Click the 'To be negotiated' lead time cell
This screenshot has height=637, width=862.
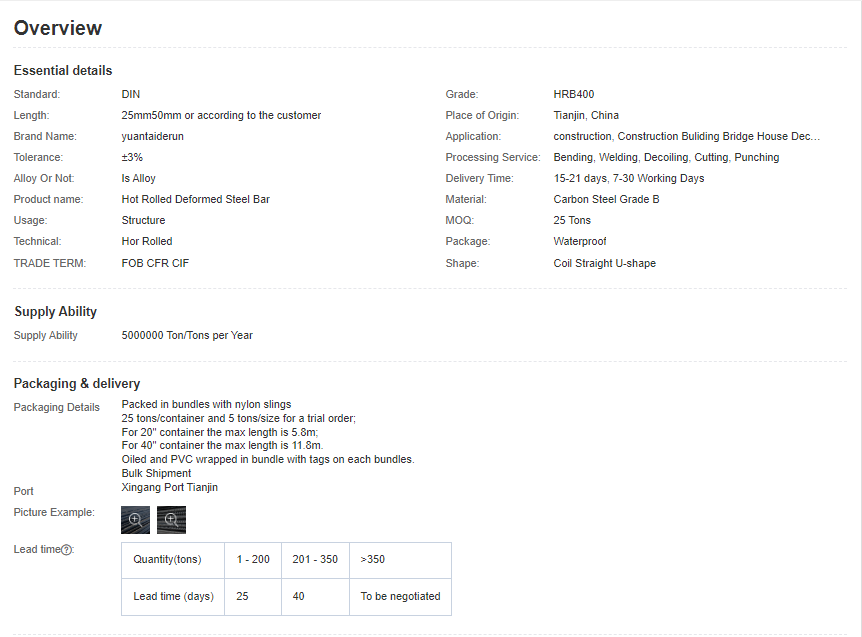pos(400,596)
